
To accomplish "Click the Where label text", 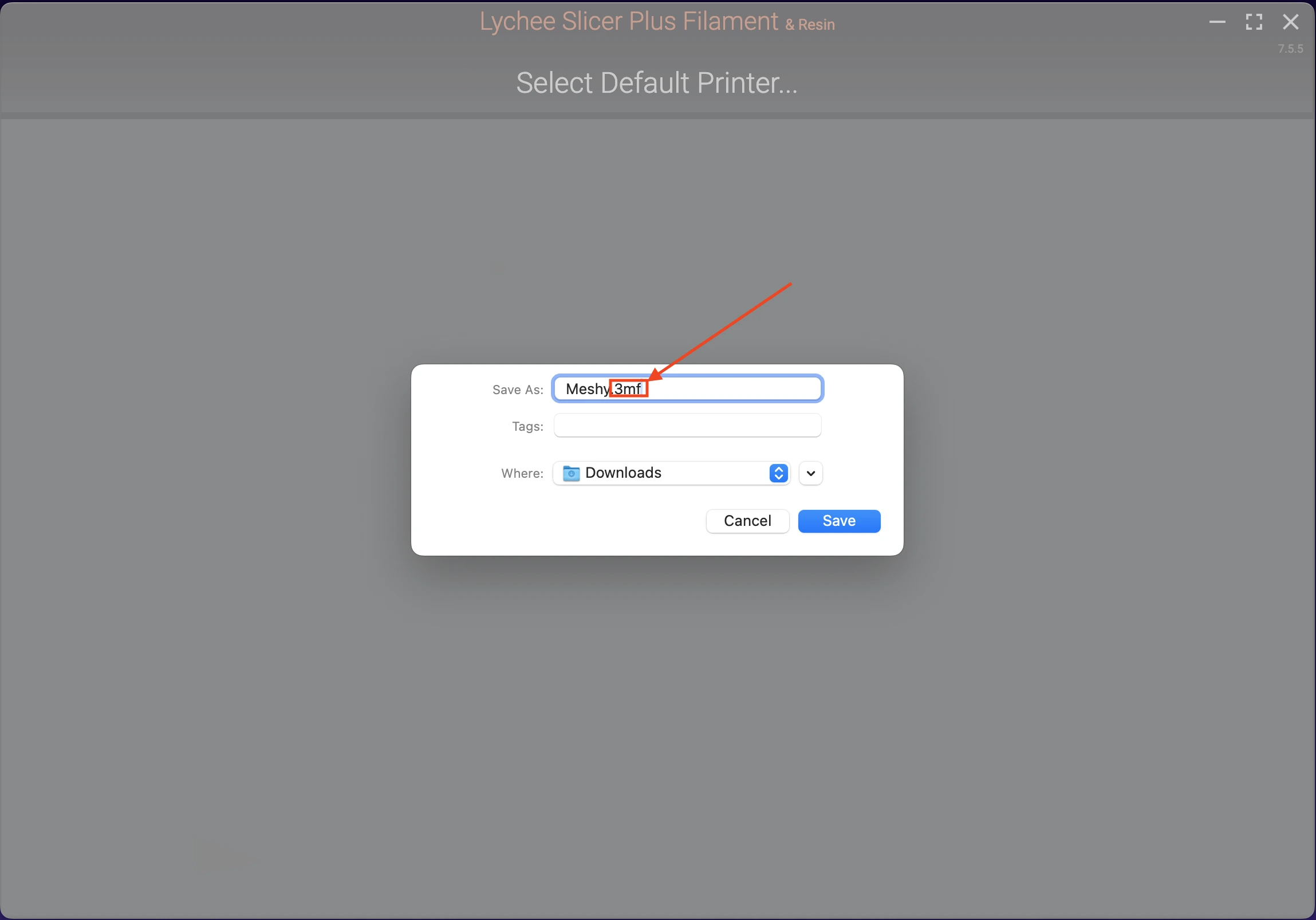I will (522, 474).
